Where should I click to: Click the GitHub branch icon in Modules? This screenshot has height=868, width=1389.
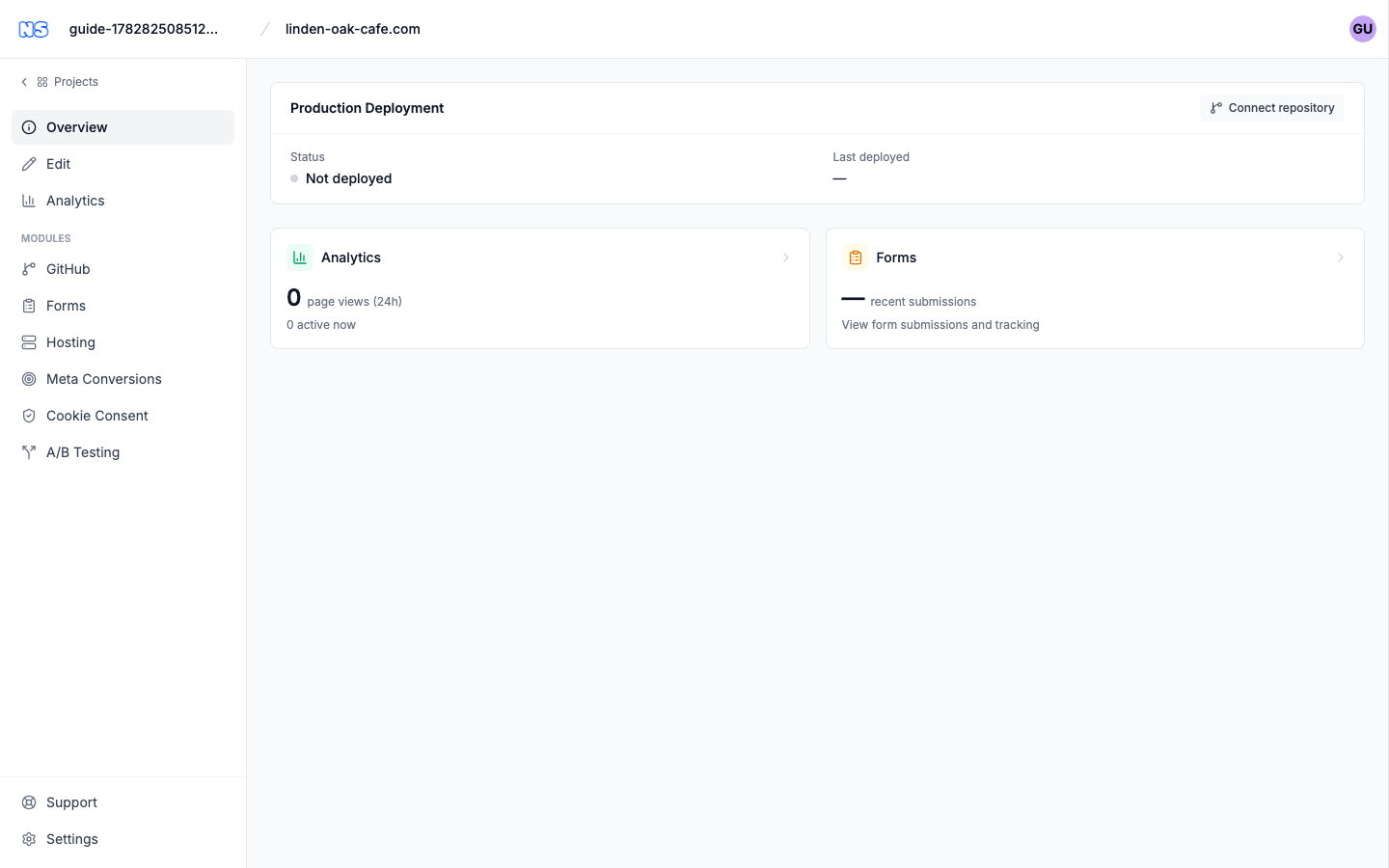(29, 269)
